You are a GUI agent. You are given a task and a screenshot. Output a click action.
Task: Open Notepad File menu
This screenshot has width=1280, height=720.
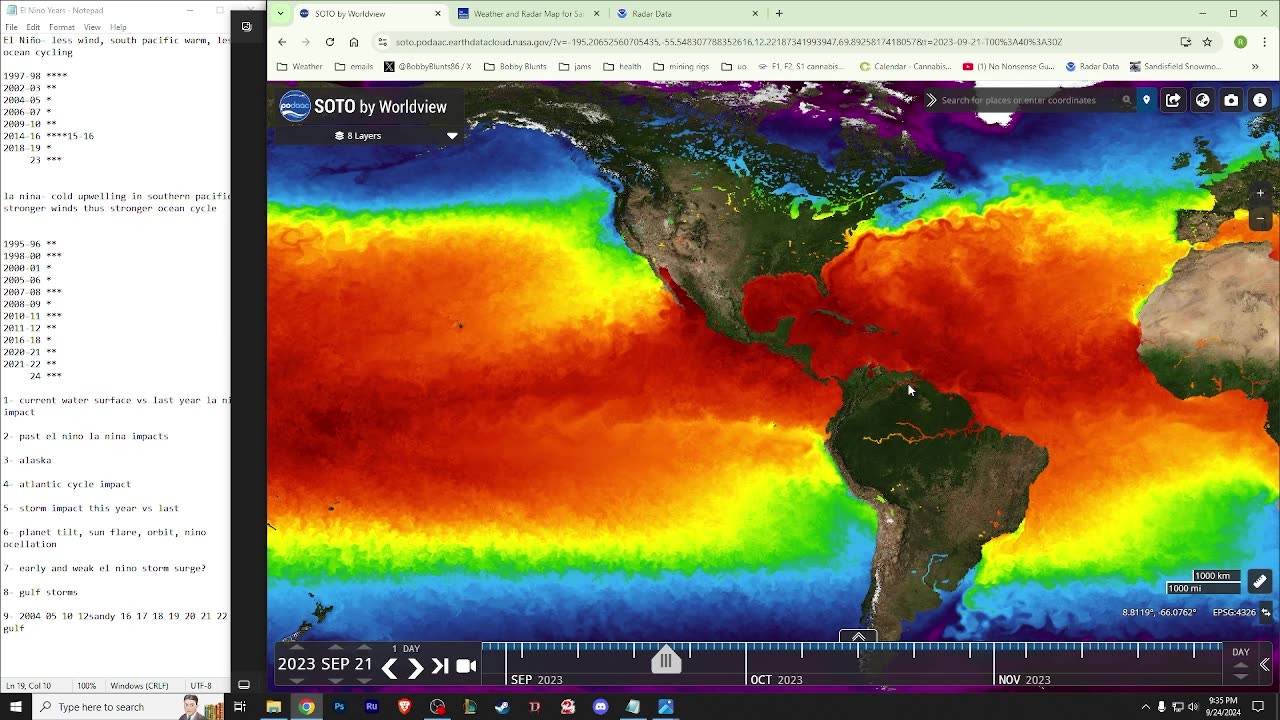11,27
